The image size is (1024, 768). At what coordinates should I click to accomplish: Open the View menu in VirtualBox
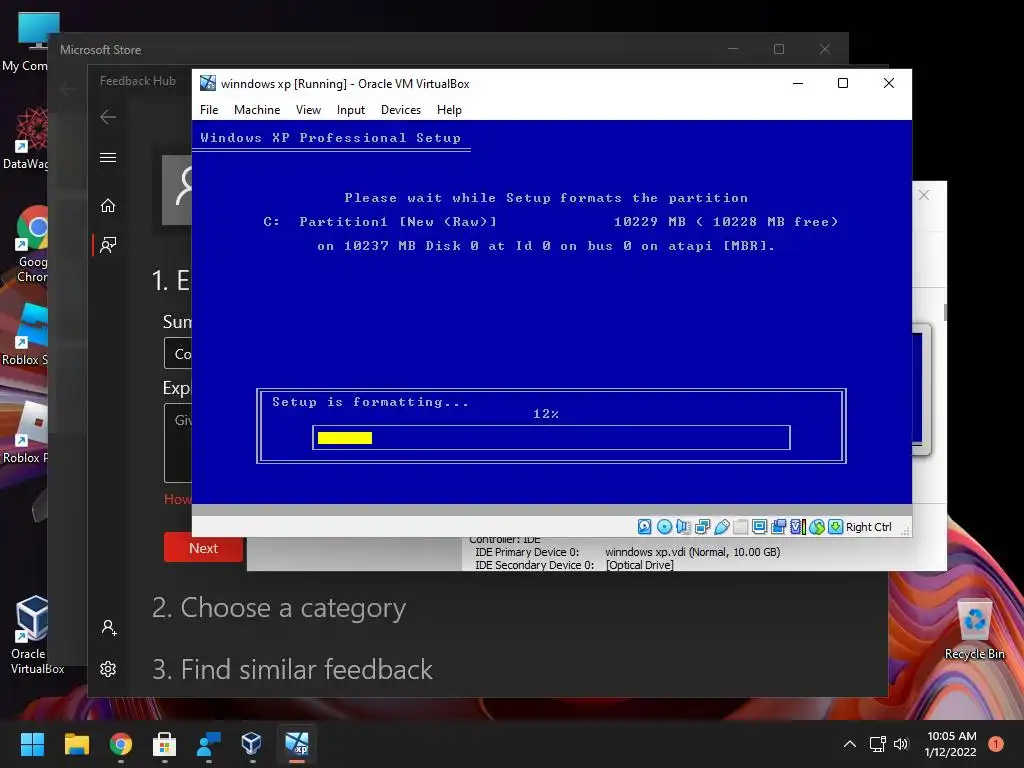point(308,110)
